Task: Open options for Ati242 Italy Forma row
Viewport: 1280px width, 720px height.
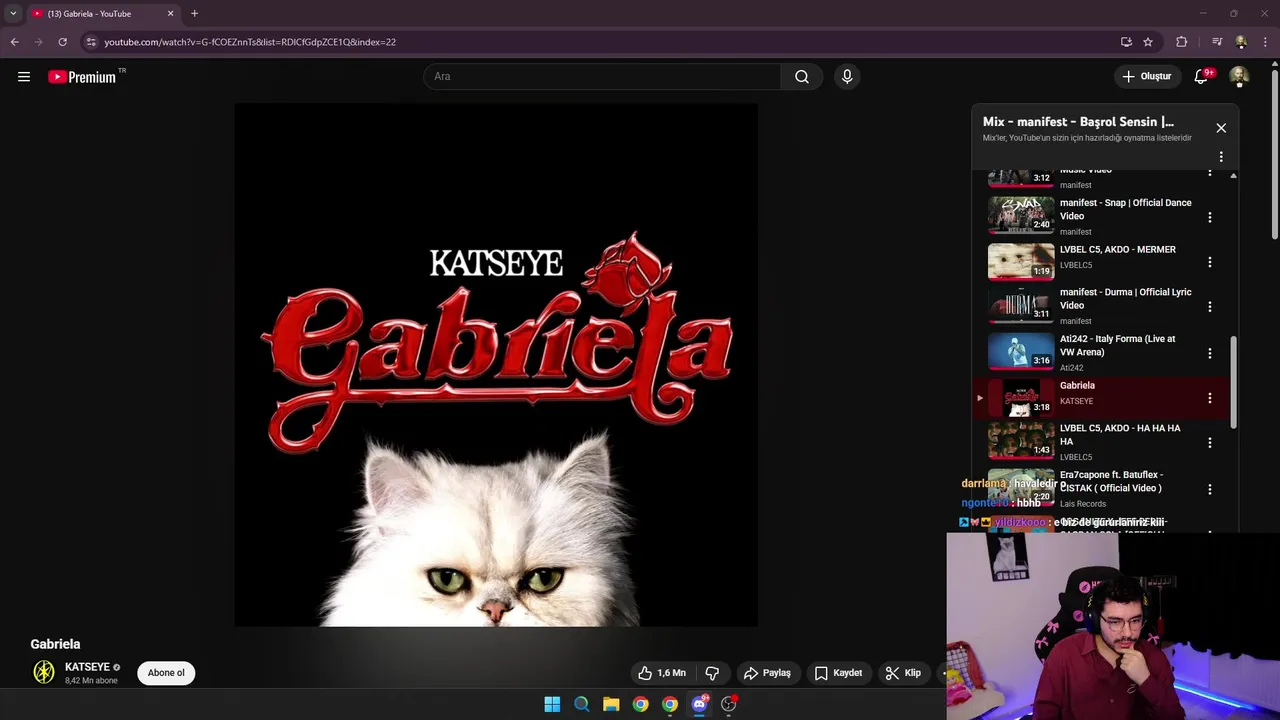Action: (x=1210, y=353)
